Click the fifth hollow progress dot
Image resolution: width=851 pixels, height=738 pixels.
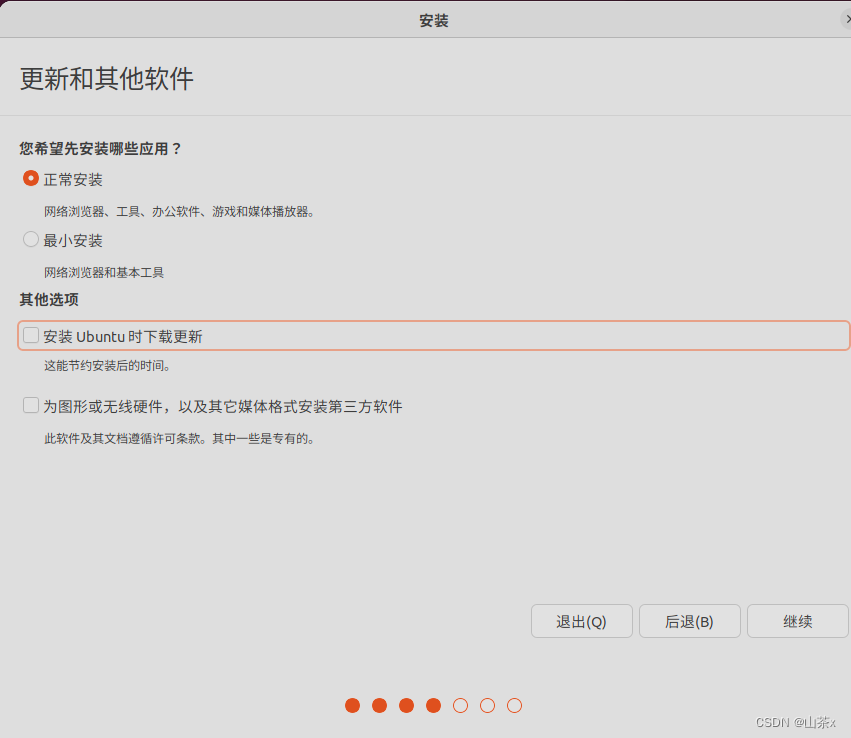[460, 705]
